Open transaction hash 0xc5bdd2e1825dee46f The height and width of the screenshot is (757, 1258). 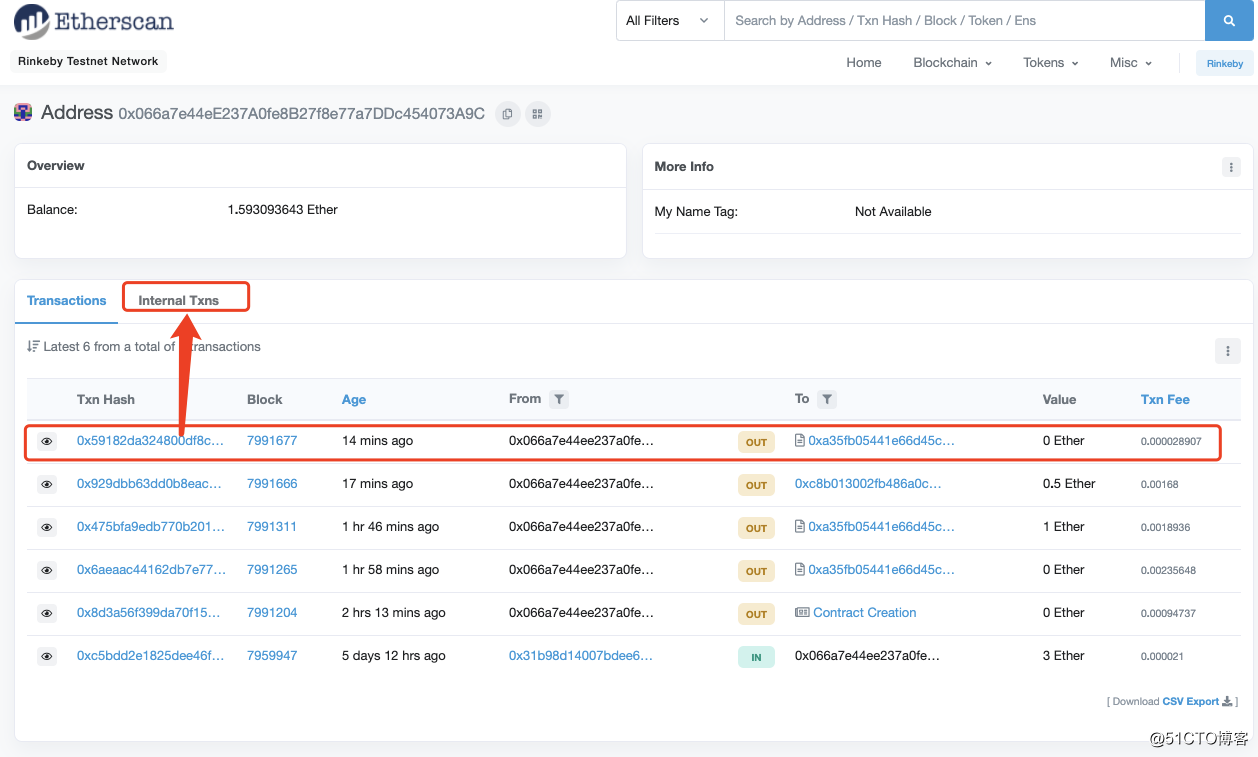[x=151, y=655]
